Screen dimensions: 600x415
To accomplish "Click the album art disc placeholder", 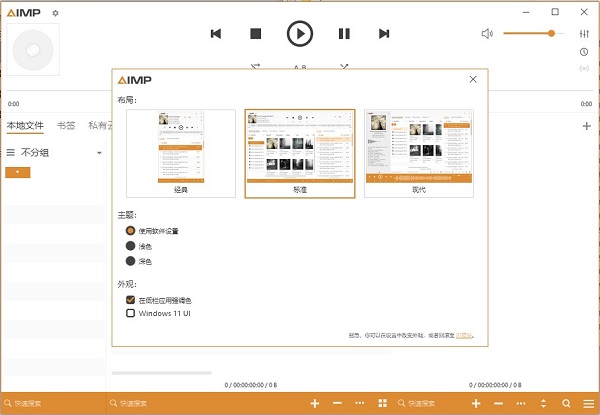I will point(33,49).
